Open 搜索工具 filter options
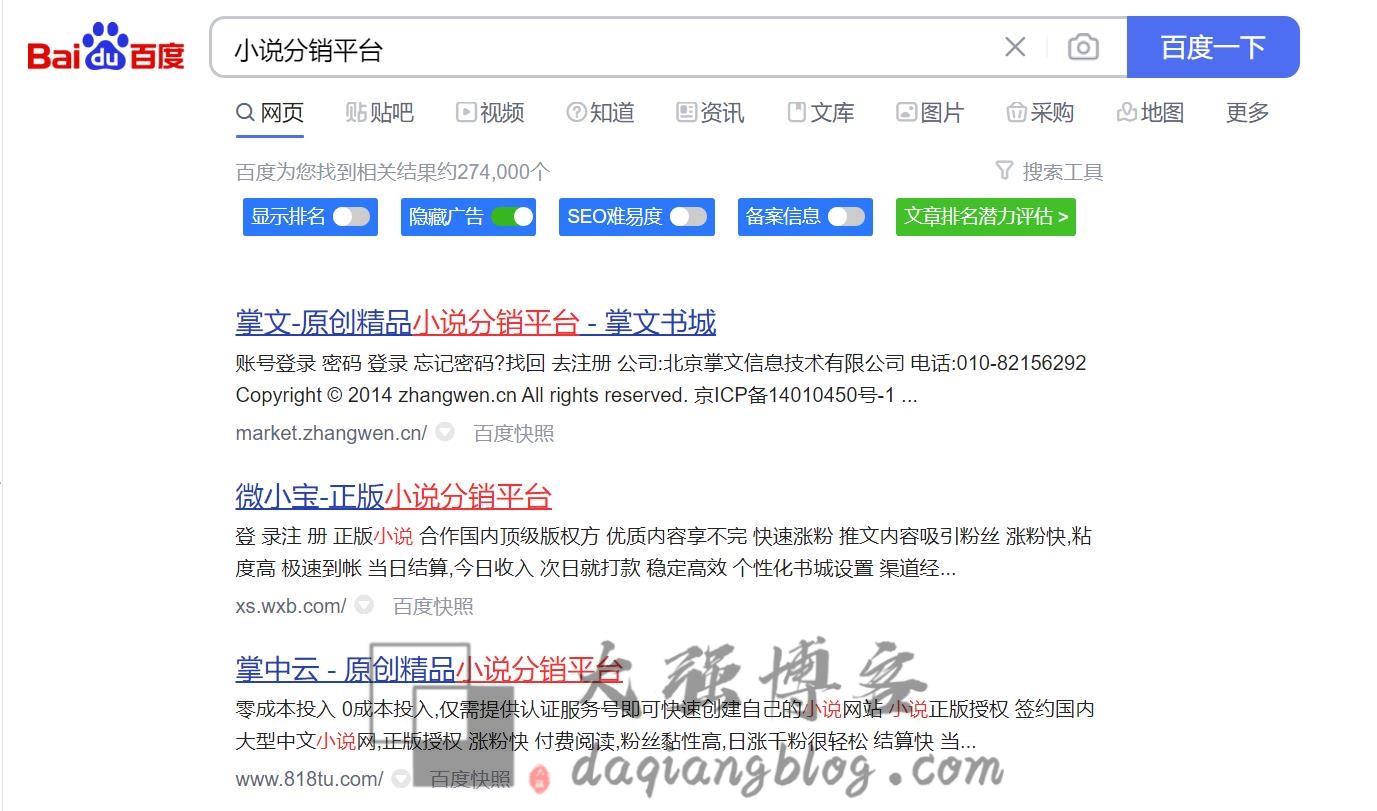Screen dimensions: 1377x811 pos(1050,172)
